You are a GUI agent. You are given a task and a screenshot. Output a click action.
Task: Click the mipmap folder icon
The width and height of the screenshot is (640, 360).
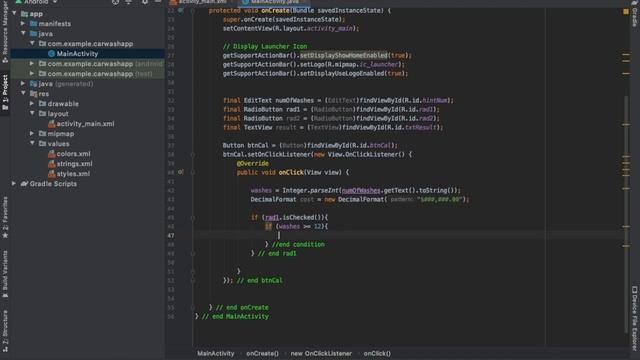[x=42, y=133]
